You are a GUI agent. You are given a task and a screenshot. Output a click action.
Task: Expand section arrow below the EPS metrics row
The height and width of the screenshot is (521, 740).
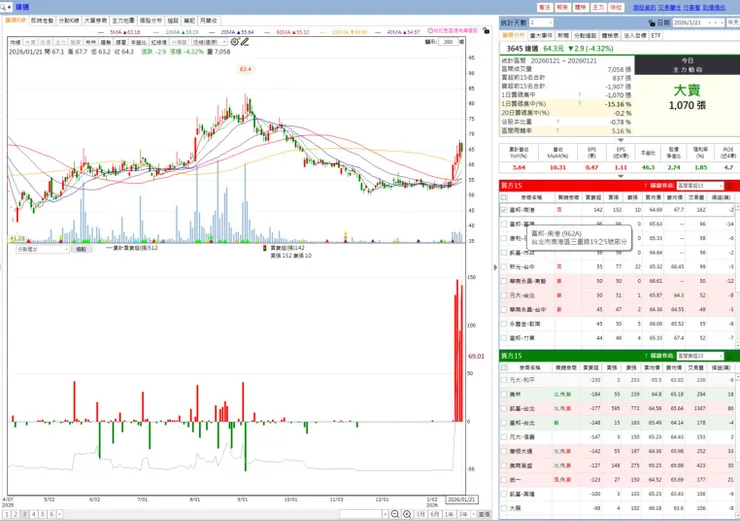(x=621, y=176)
